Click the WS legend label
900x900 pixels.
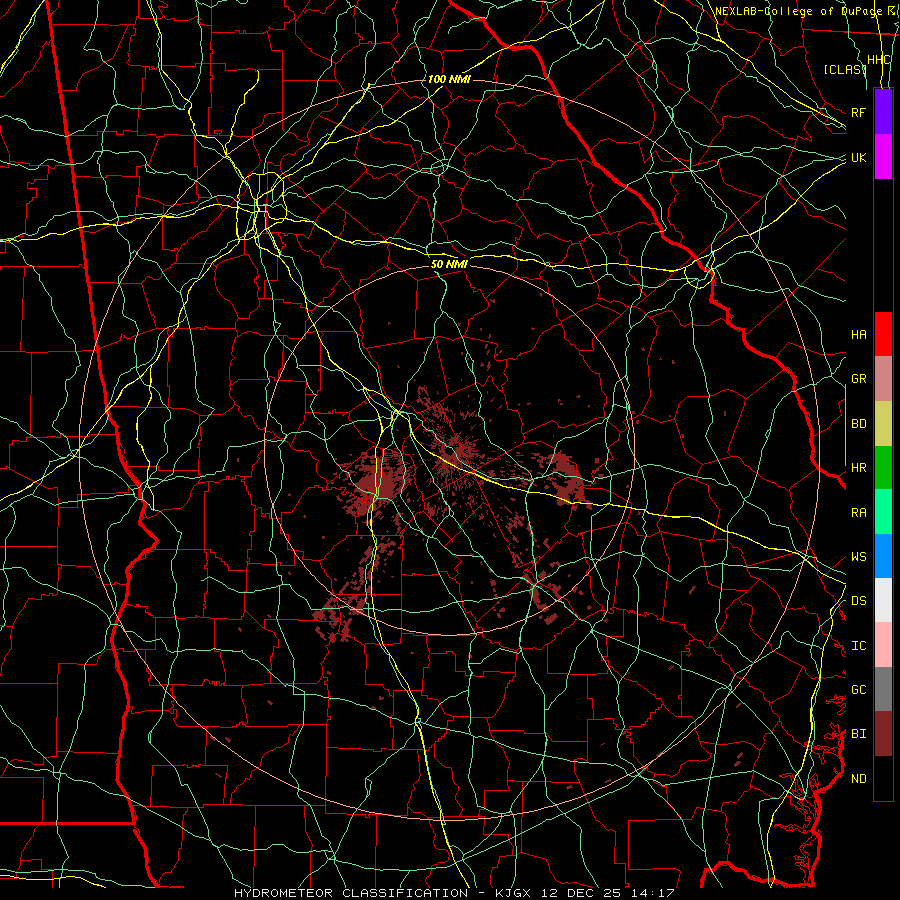(x=858, y=557)
